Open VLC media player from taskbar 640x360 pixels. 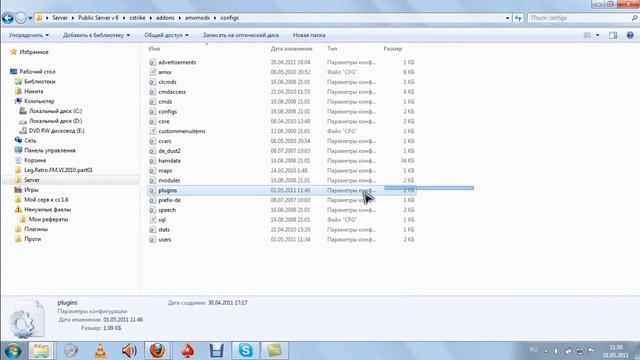click(100, 351)
